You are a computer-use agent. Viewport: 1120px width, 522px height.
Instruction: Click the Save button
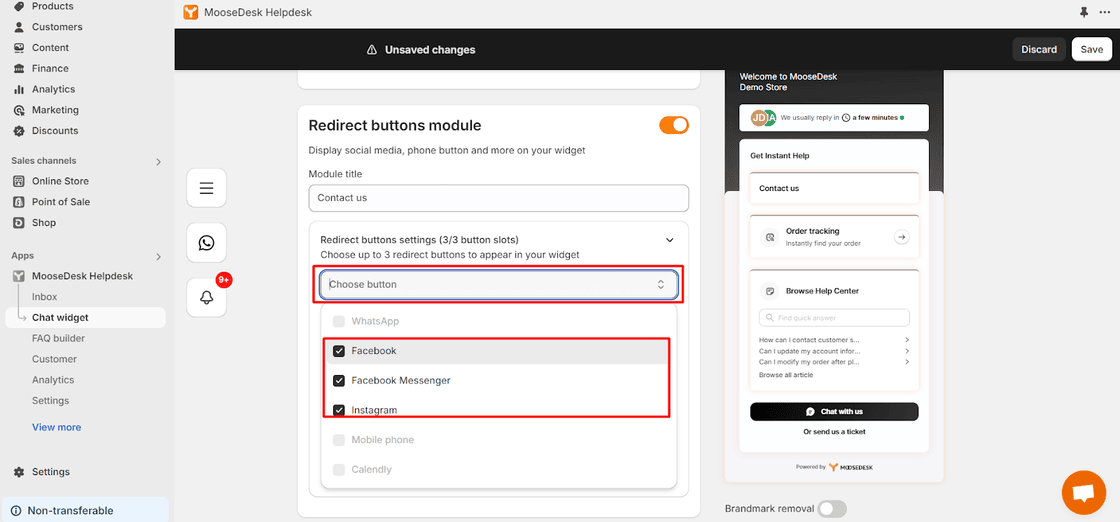1091,49
